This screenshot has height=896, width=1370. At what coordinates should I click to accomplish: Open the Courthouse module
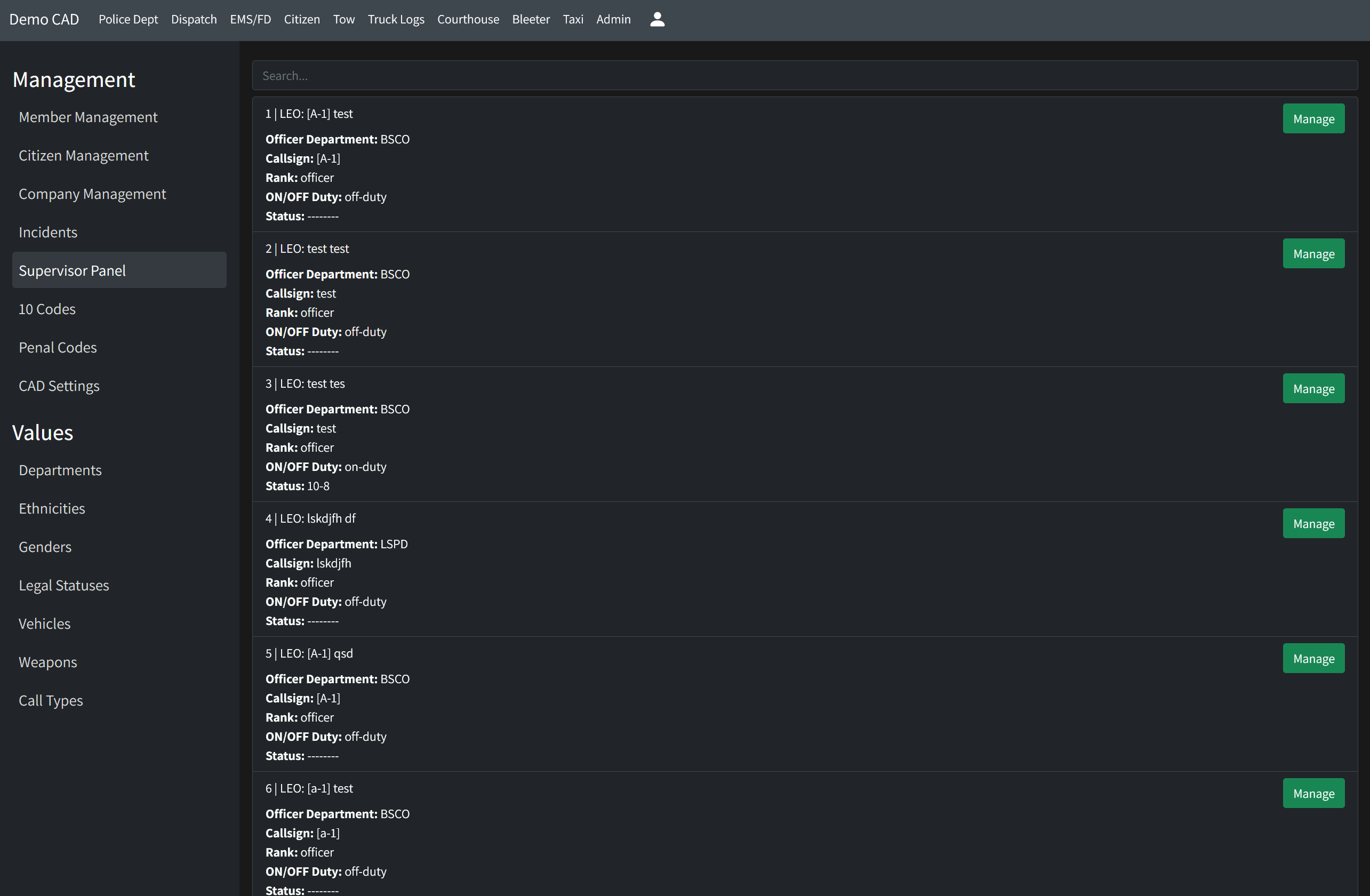click(467, 19)
